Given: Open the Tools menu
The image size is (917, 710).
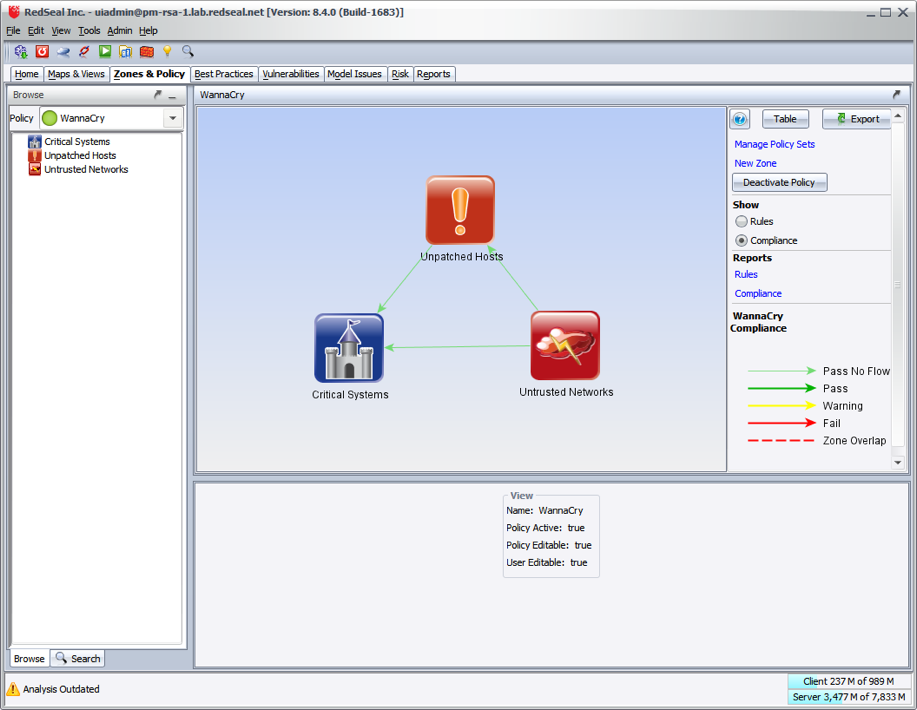Looking at the screenshot, I should [x=89, y=30].
